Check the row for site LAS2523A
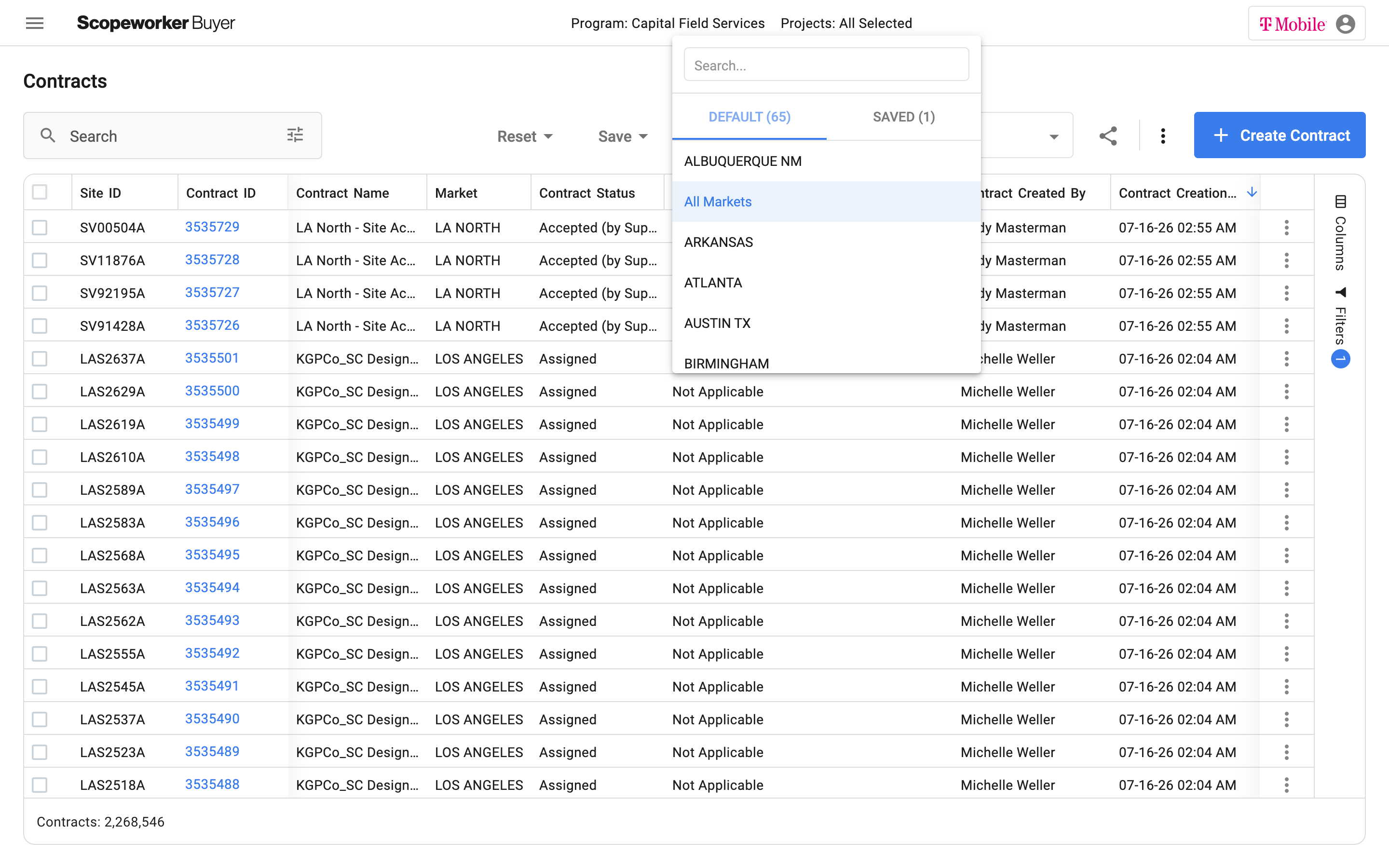This screenshot has width=1389, height=868. point(40,752)
